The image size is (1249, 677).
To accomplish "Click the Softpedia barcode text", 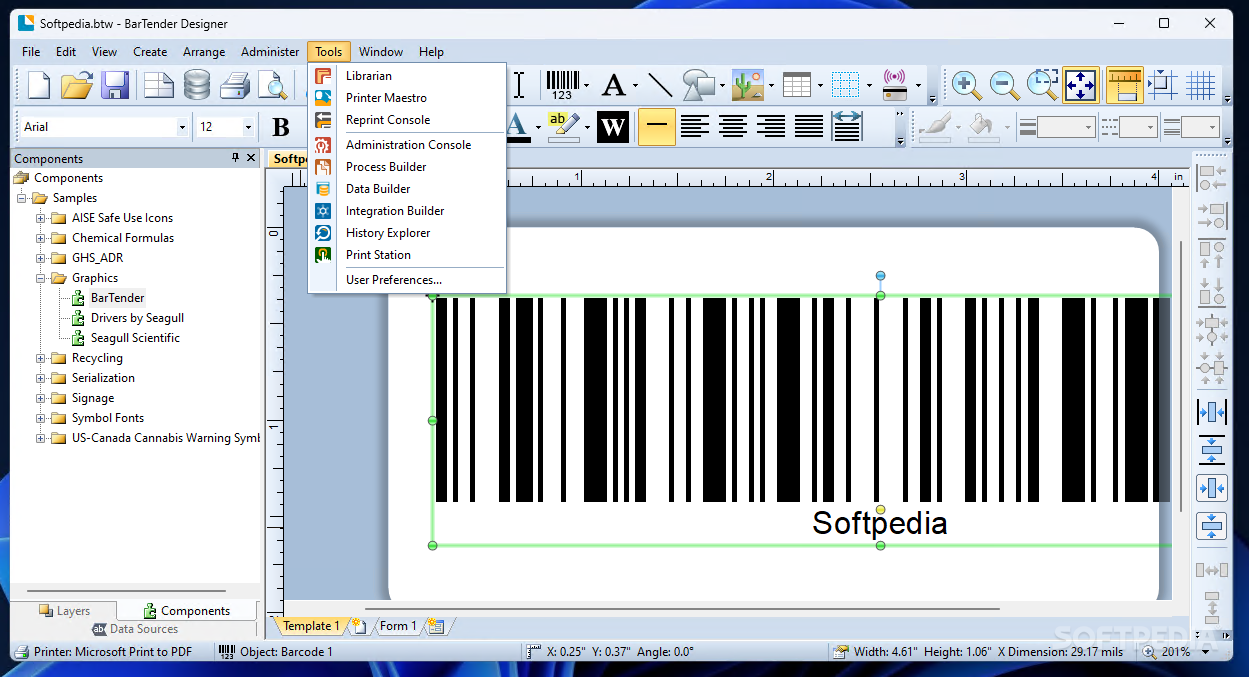I will [879, 523].
